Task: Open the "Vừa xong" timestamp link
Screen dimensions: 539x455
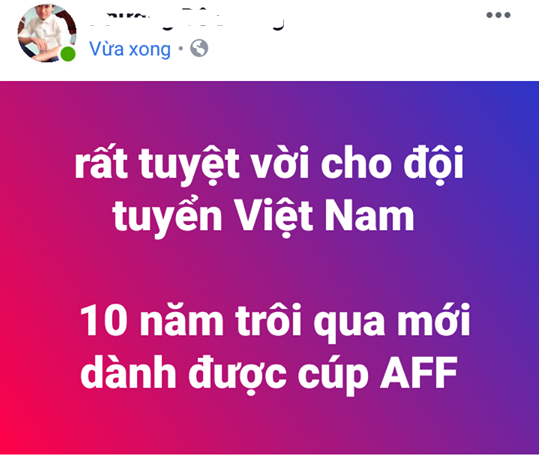Action: (x=130, y=49)
